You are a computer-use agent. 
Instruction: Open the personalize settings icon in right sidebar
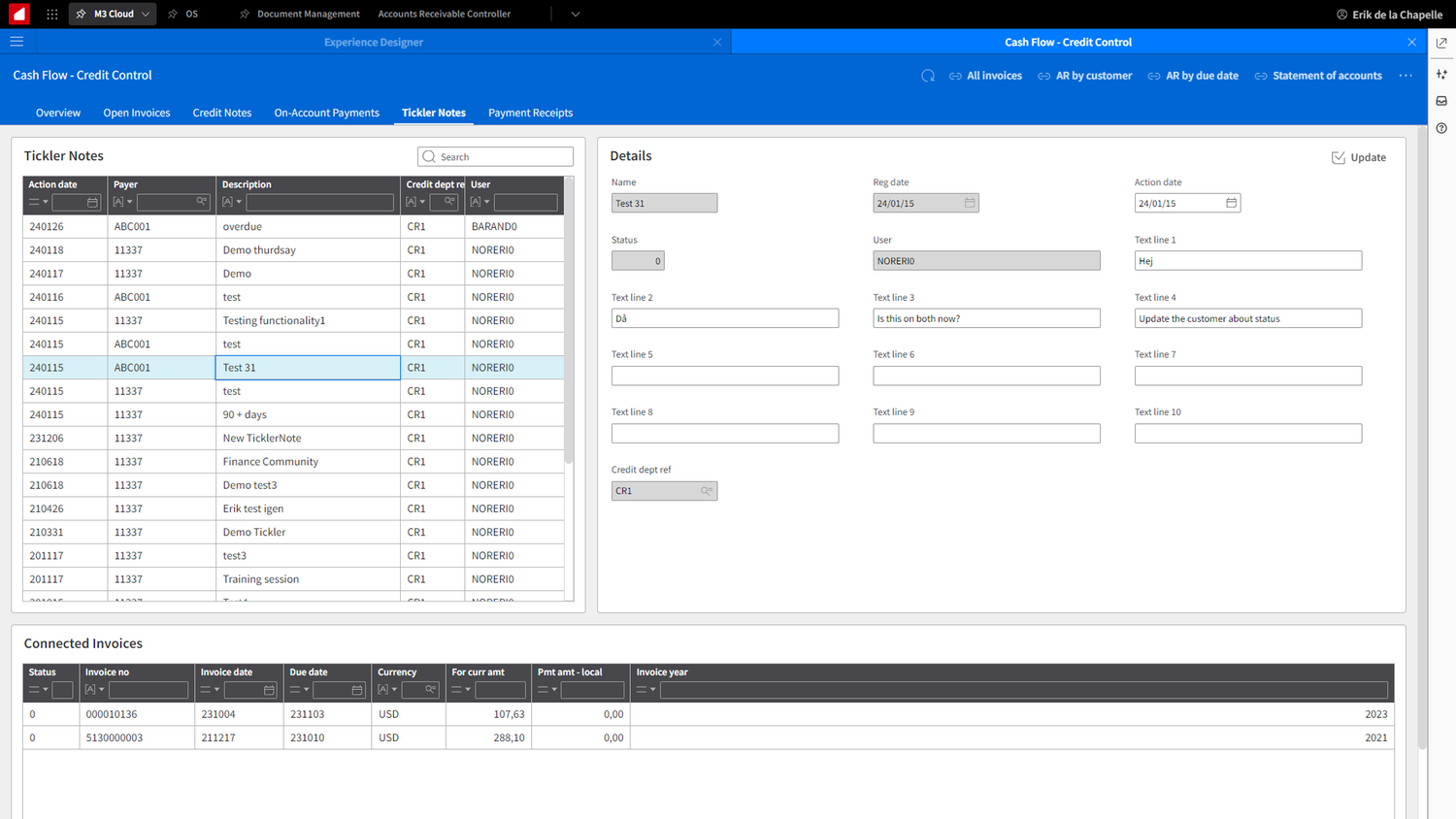1441,74
